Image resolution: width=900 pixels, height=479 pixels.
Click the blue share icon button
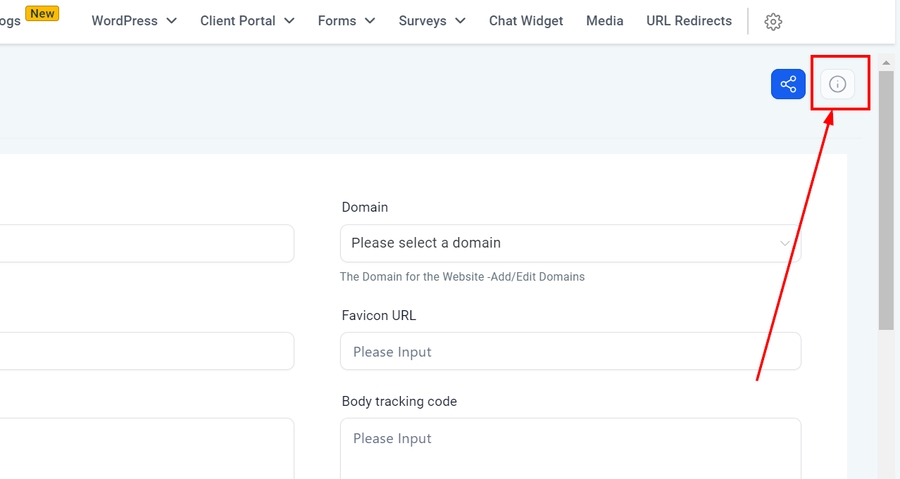tap(788, 84)
